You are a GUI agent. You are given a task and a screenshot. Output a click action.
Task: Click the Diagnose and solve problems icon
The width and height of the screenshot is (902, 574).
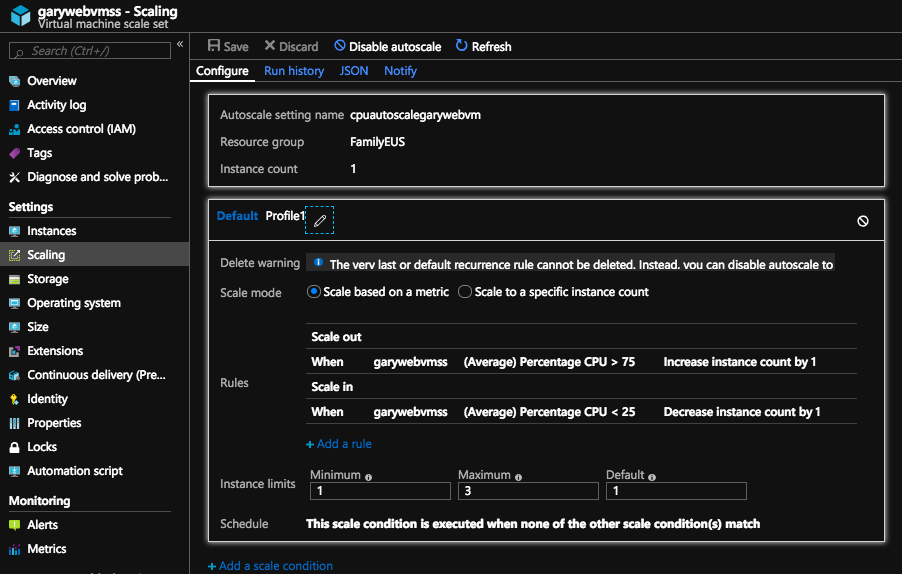pyautogui.click(x=14, y=177)
